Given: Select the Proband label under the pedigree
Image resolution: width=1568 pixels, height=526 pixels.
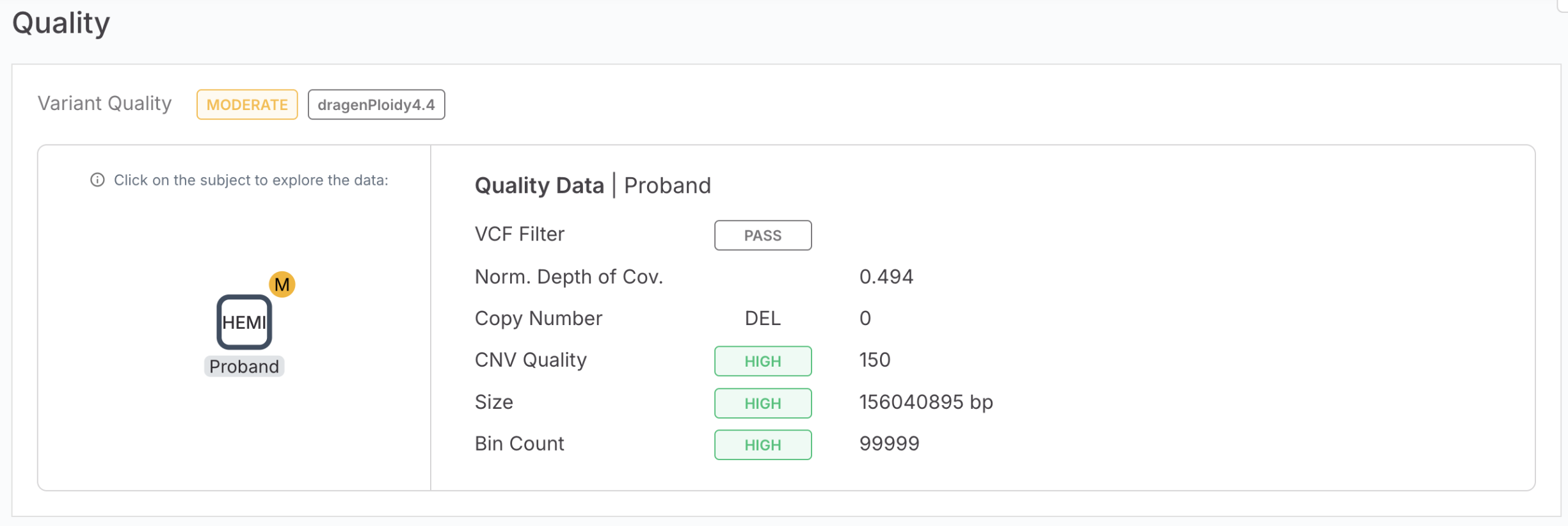Looking at the screenshot, I should (244, 367).
